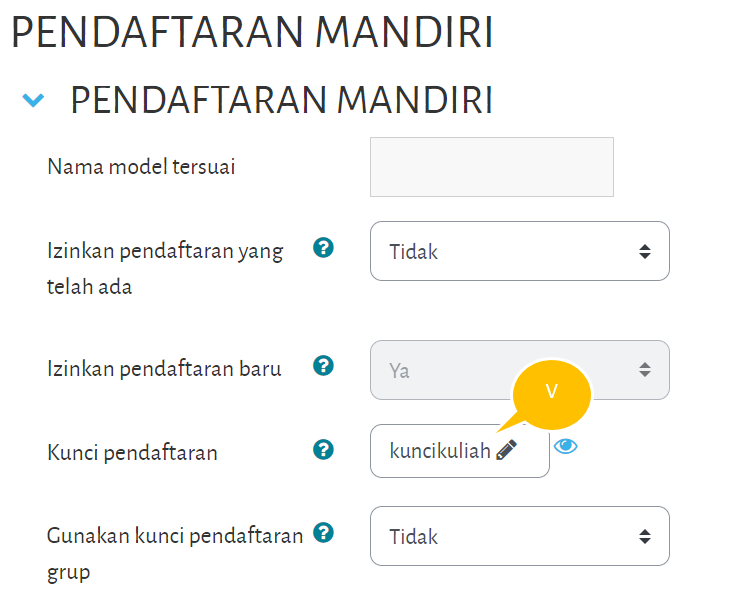Click the yellow V callout marker
Viewport: 742px width, 612px height.
coord(551,389)
